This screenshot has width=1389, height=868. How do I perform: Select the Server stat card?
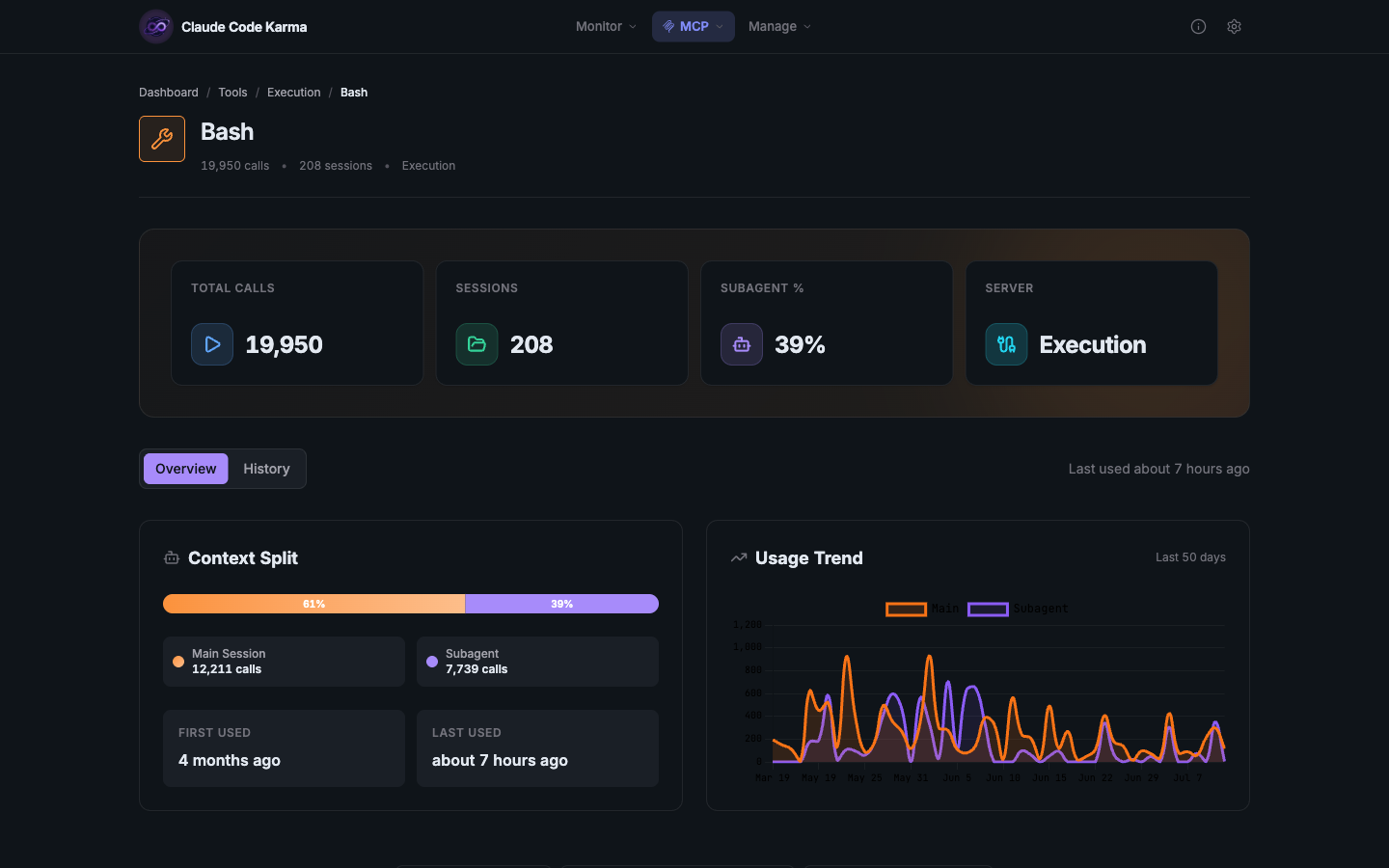pos(1092,323)
